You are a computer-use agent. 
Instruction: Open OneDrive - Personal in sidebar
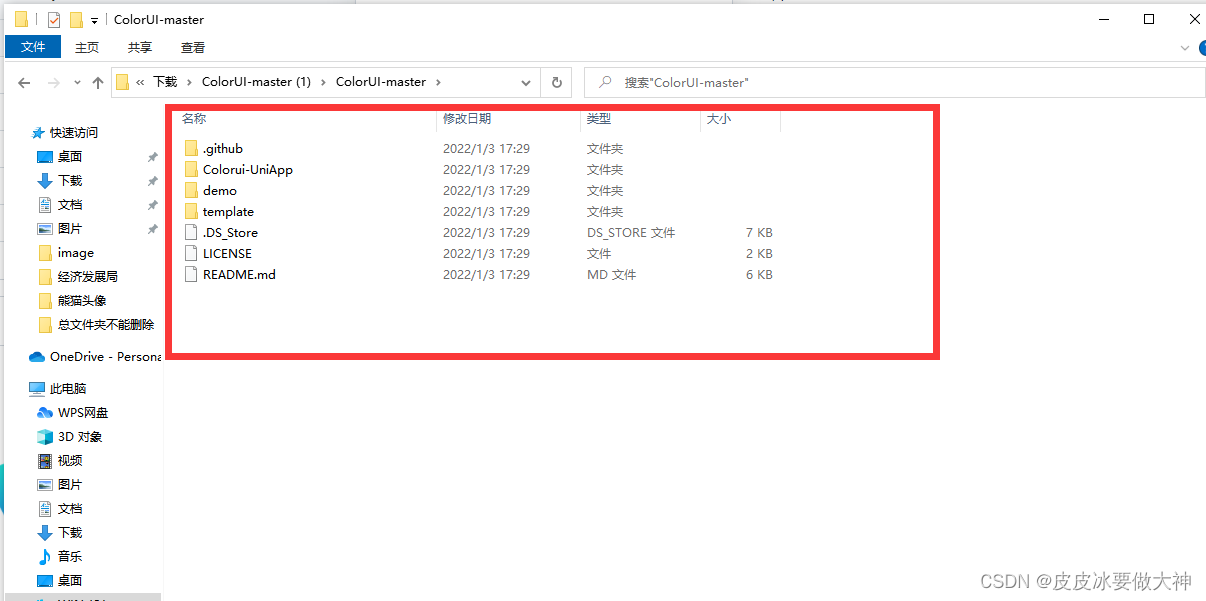[x=105, y=357]
